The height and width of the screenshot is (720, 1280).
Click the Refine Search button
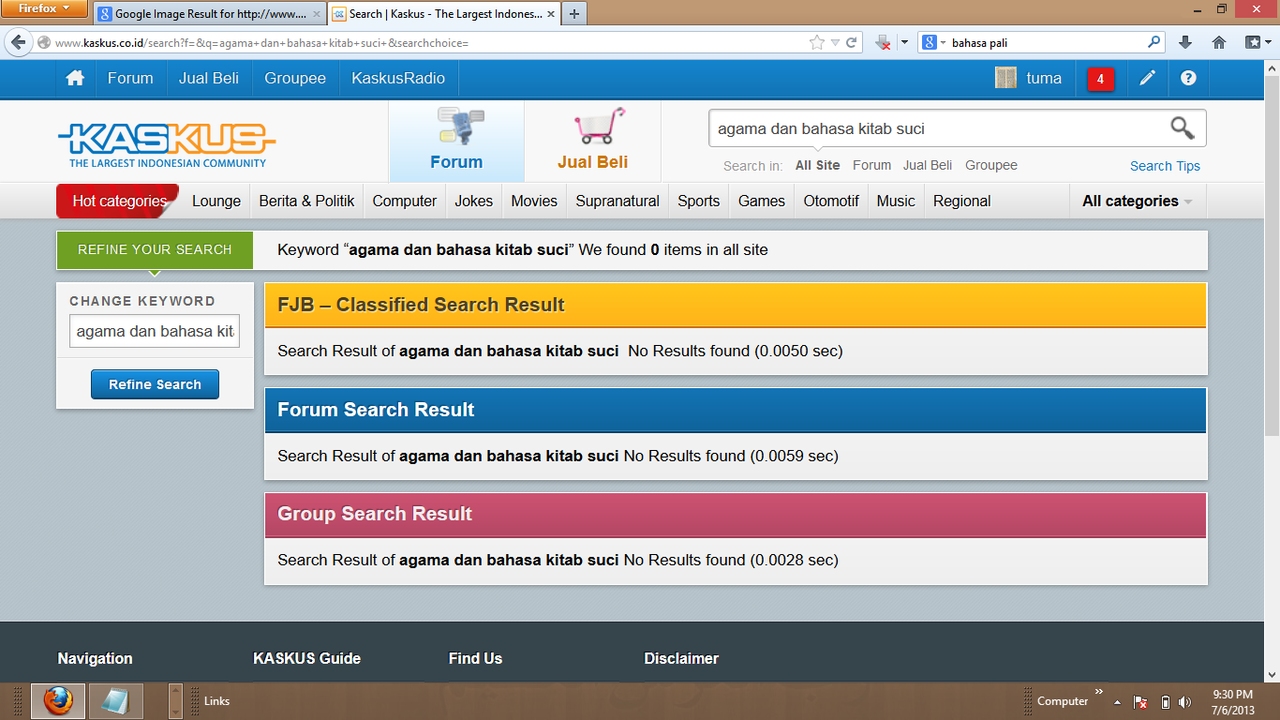click(155, 385)
